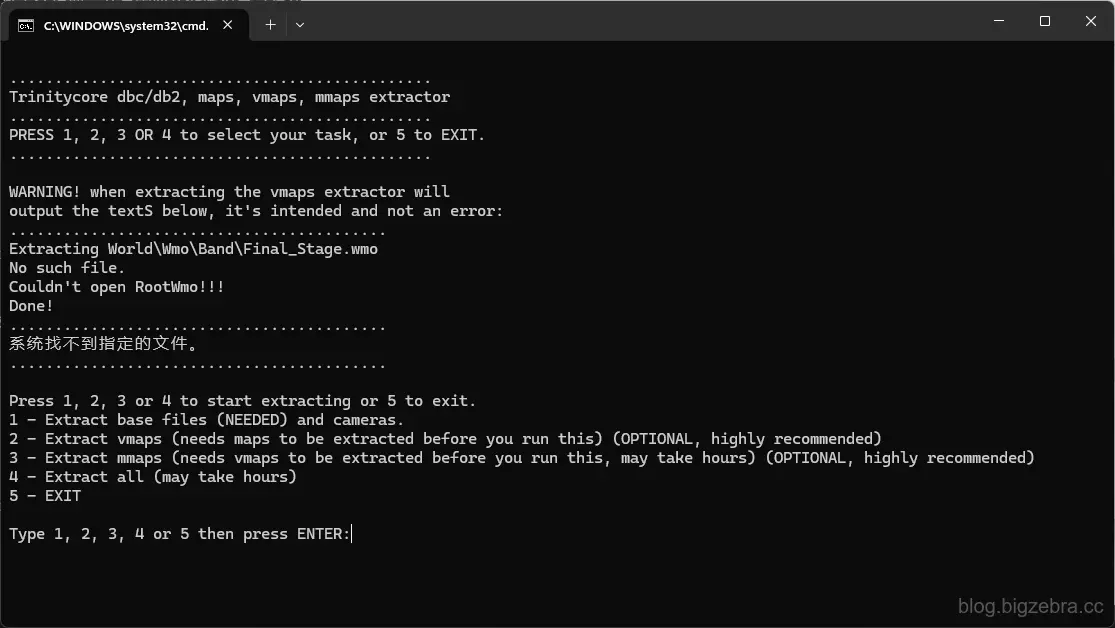Click the blog.bigzebra.cc watermark

pyautogui.click(x=1030, y=606)
